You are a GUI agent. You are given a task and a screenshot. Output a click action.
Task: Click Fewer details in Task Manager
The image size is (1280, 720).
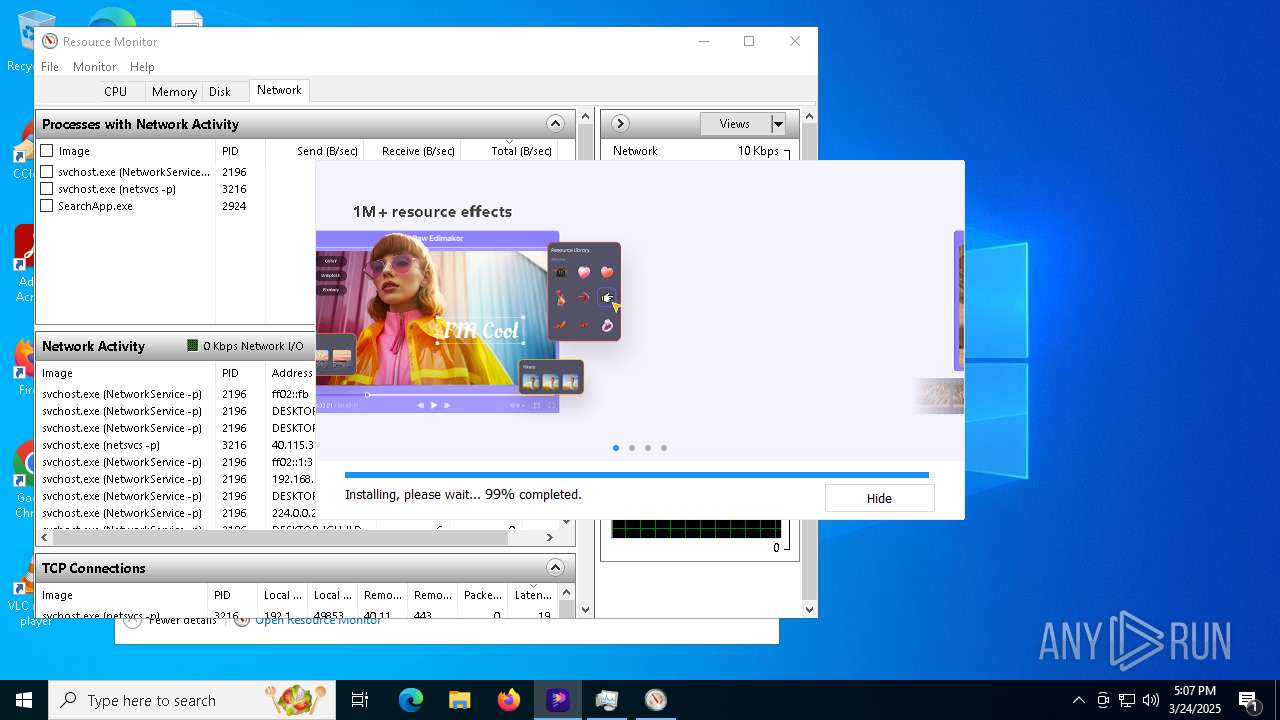pos(182,621)
